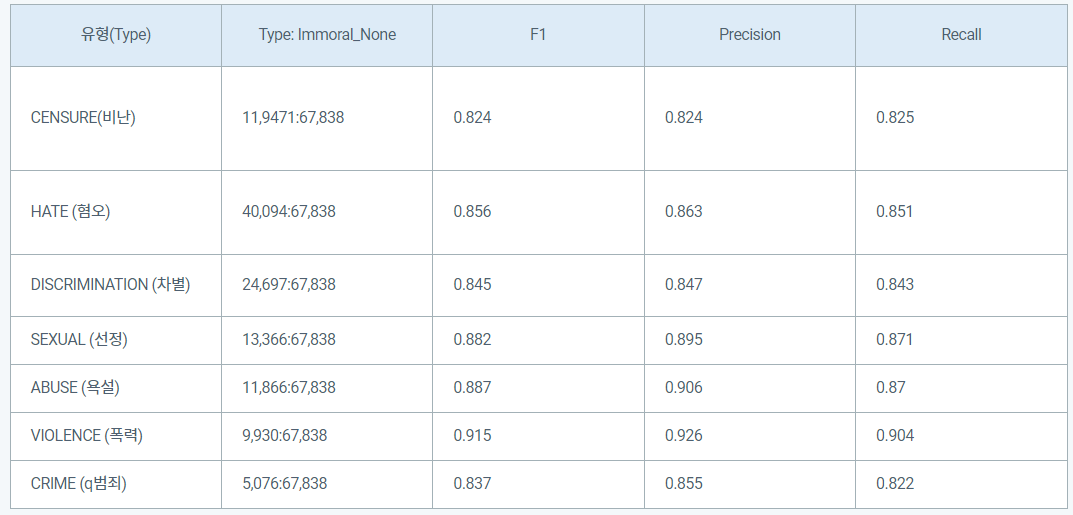Image resolution: width=1073 pixels, height=515 pixels.
Task: Click the 유형(Type) column header
Action: point(116,35)
